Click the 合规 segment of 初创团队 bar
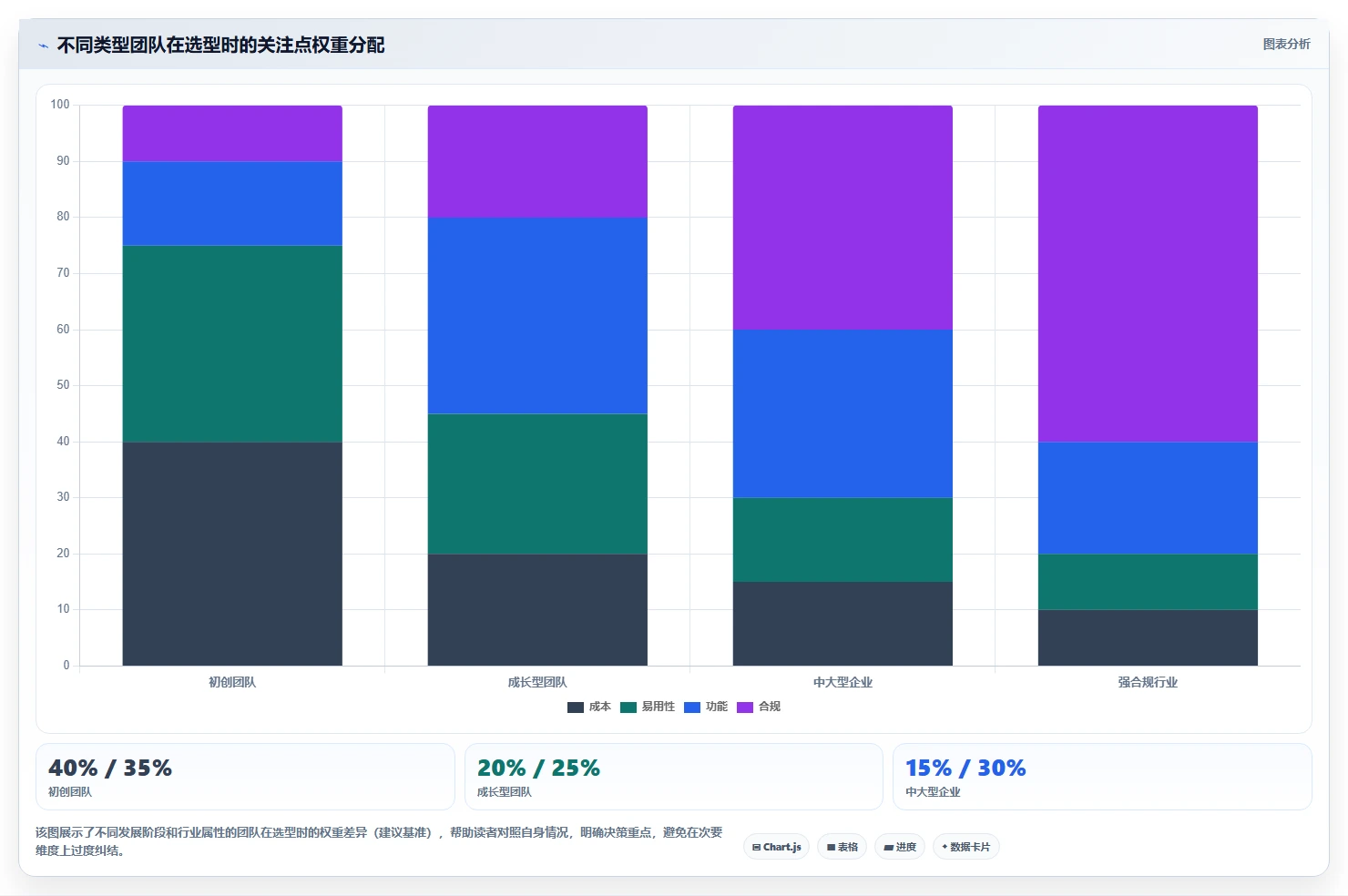The height and width of the screenshot is (896, 1348). 232,134
